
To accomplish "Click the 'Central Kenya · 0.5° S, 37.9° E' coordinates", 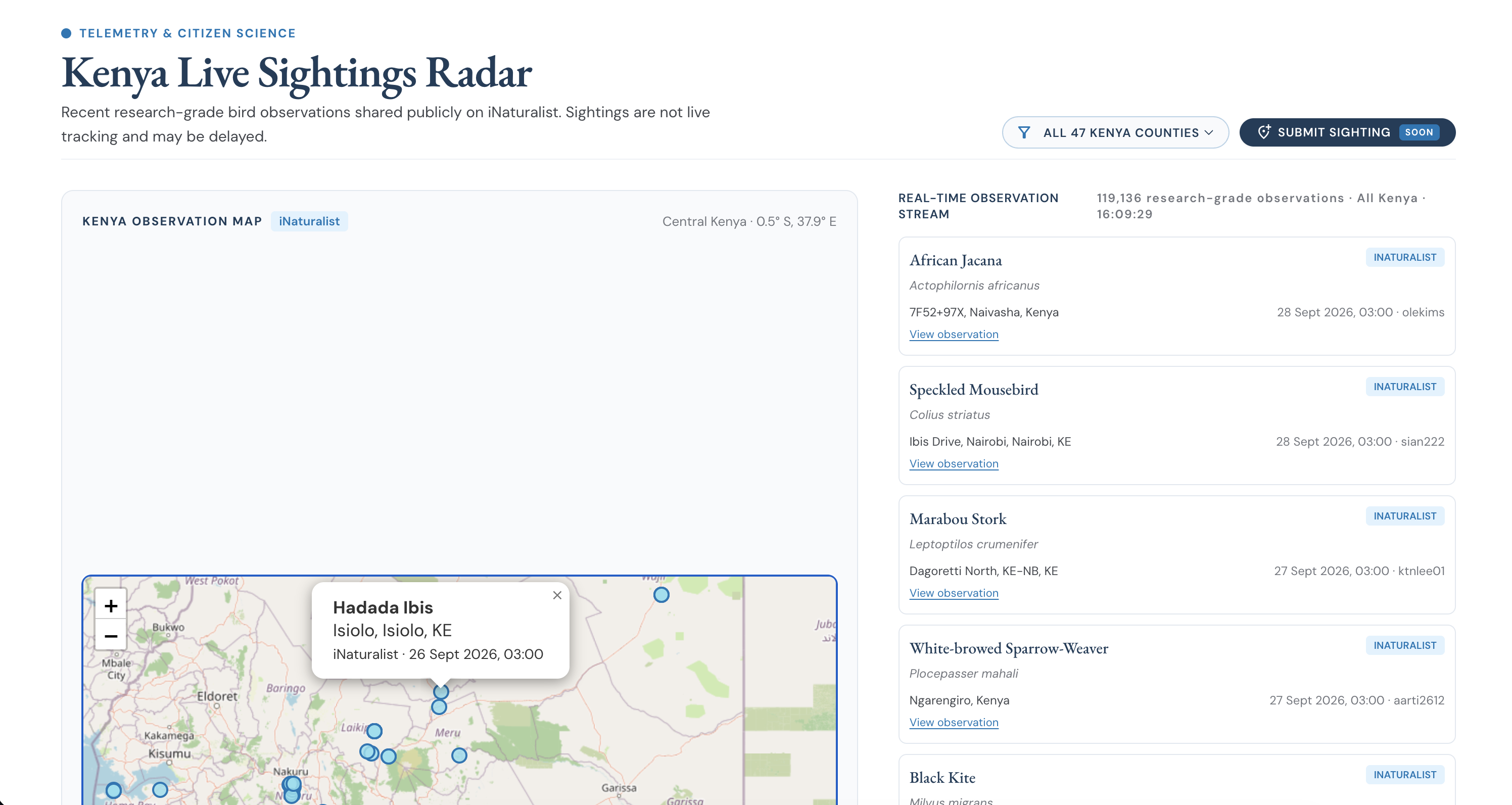I will coord(749,222).
